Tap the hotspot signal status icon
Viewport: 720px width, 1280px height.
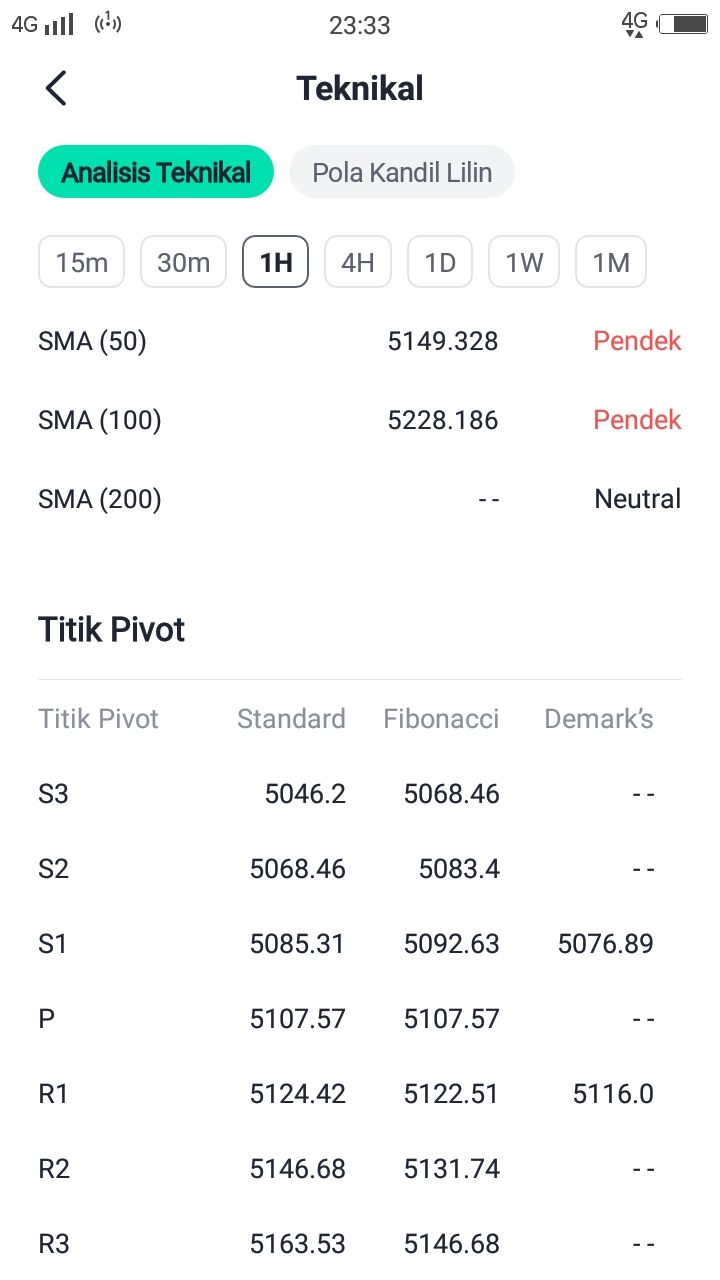(x=108, y=23)
